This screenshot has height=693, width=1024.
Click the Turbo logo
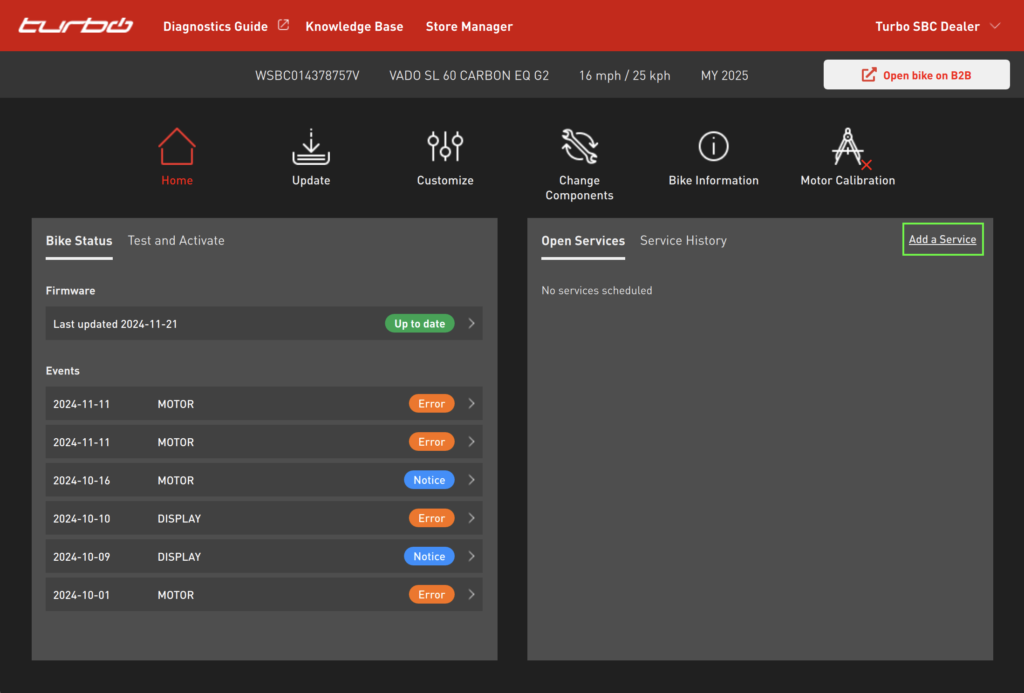[x=76, y=26]
